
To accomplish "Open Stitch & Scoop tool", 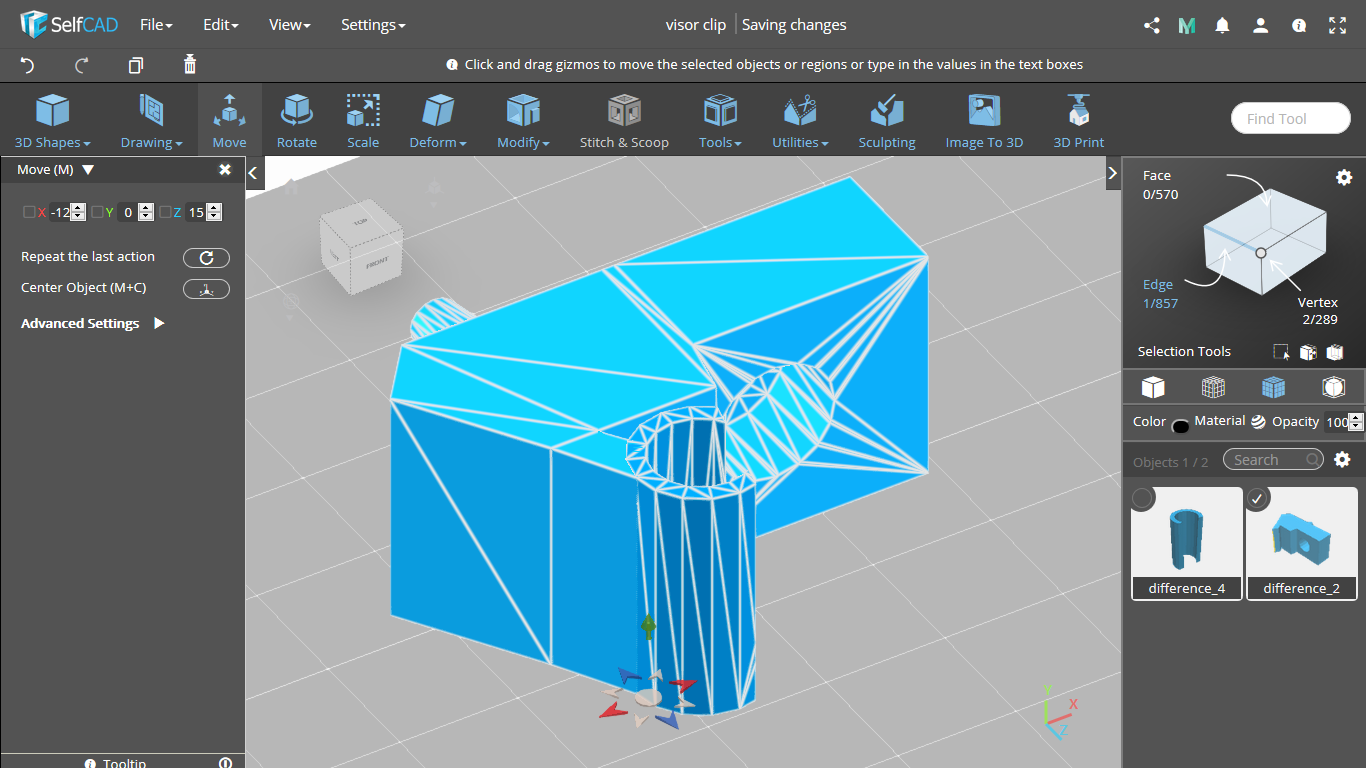I will [x=624, y=120].
